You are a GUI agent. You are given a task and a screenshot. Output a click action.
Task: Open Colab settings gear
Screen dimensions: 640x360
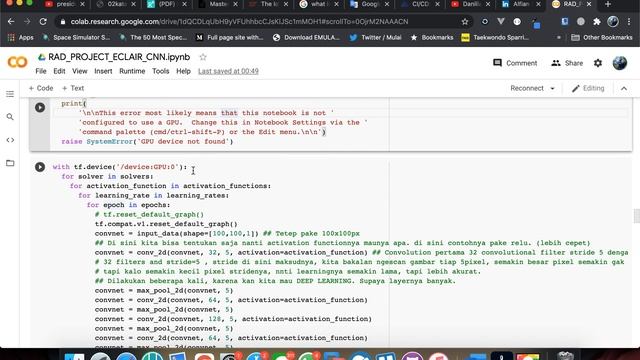[x=598, y=63]
